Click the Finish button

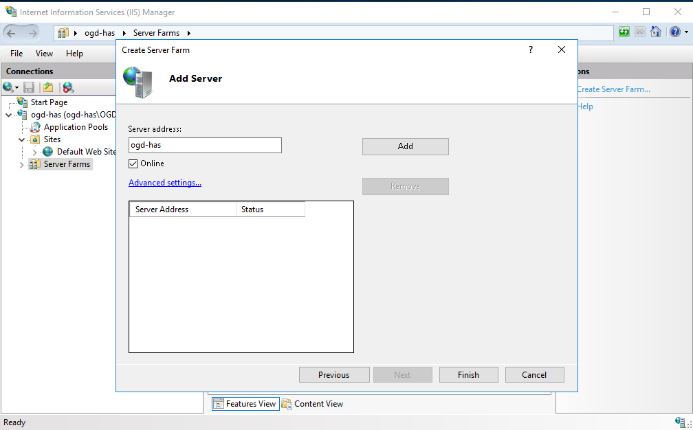point(468,375)
